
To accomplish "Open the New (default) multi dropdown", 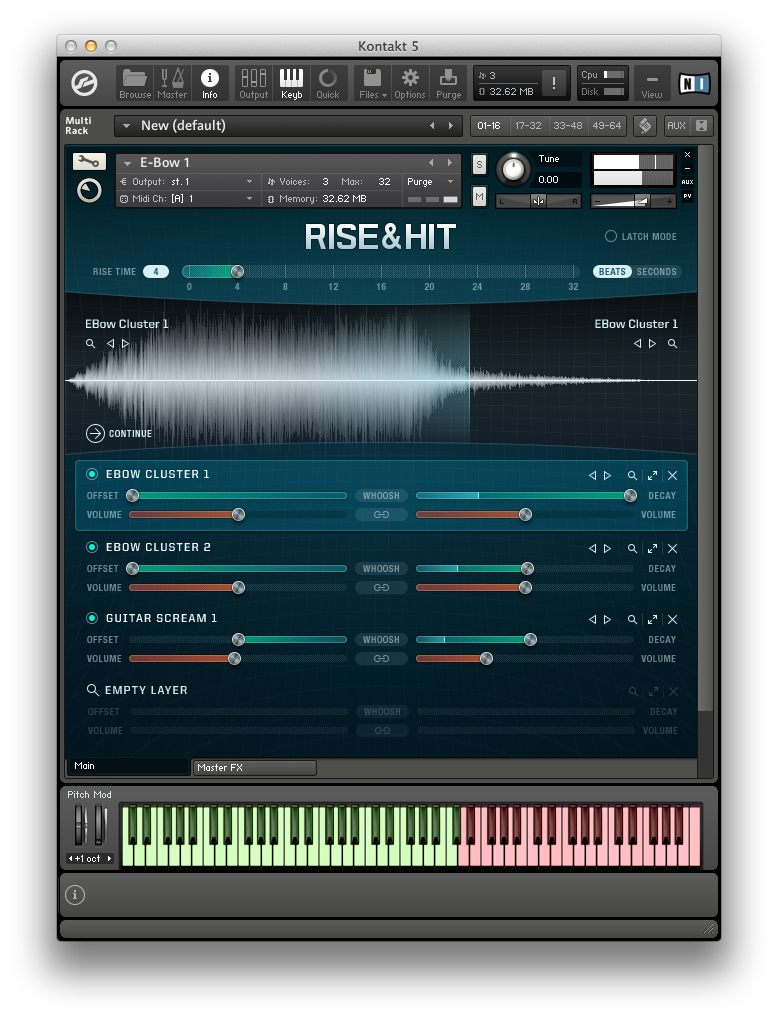I will pos(127,126).
